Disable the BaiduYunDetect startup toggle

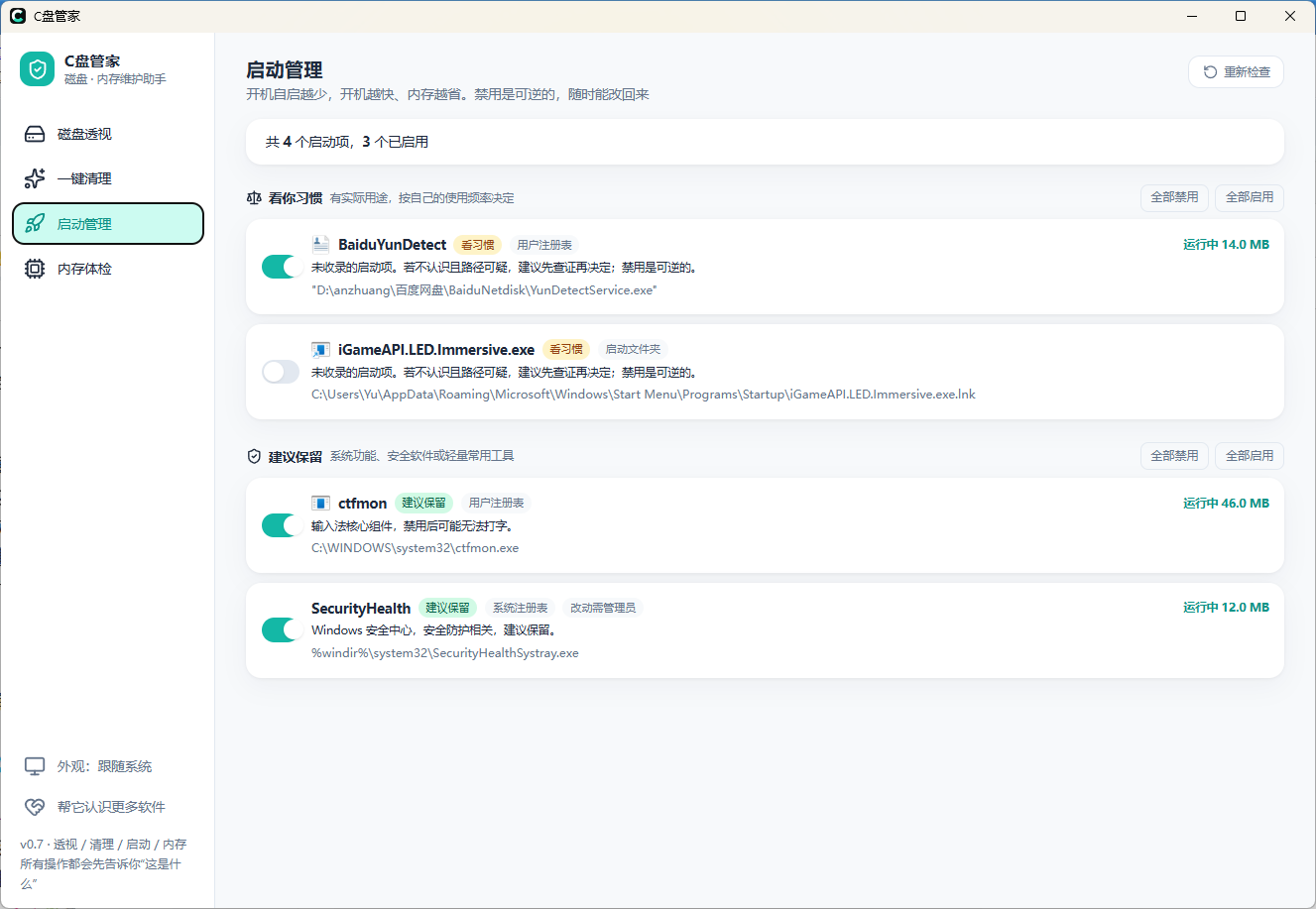tap(281, 267)
